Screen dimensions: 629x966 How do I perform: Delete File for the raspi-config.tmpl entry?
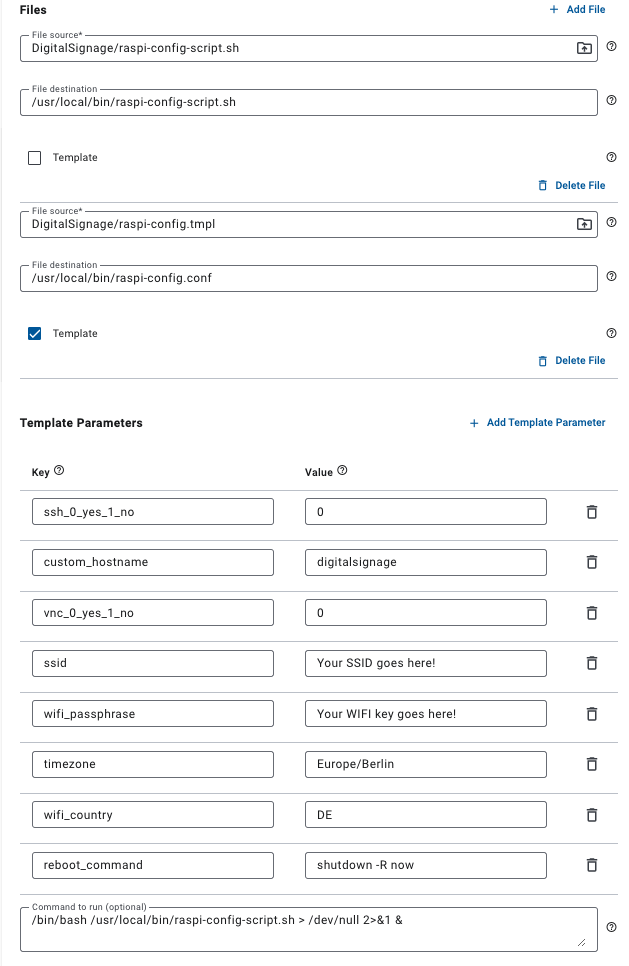click(571, 361)
